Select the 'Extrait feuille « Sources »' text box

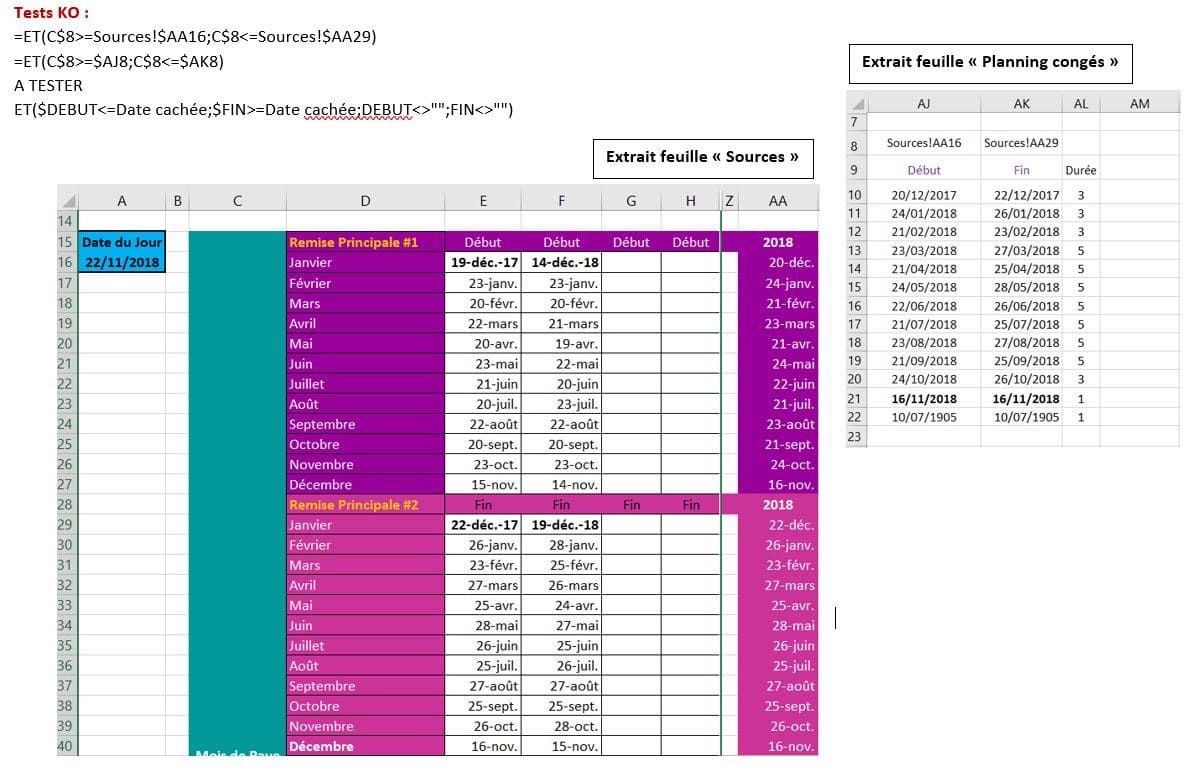[x=701, y=157]
